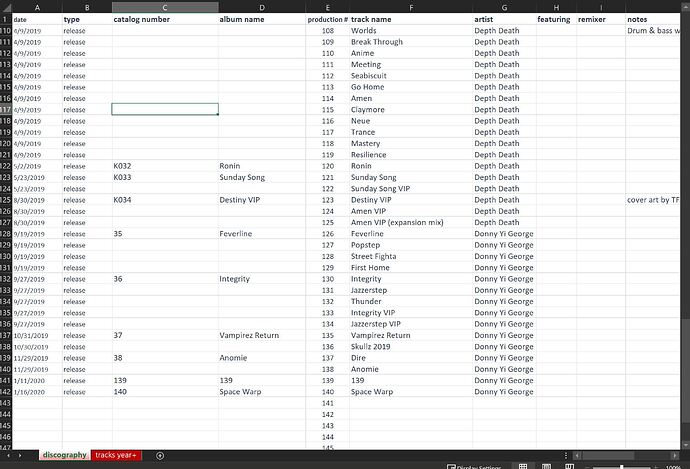Image resolution: width=690 pixels, height=469 pixels.
Task: Select the 'type' header cell
Action: coord(87,19)
